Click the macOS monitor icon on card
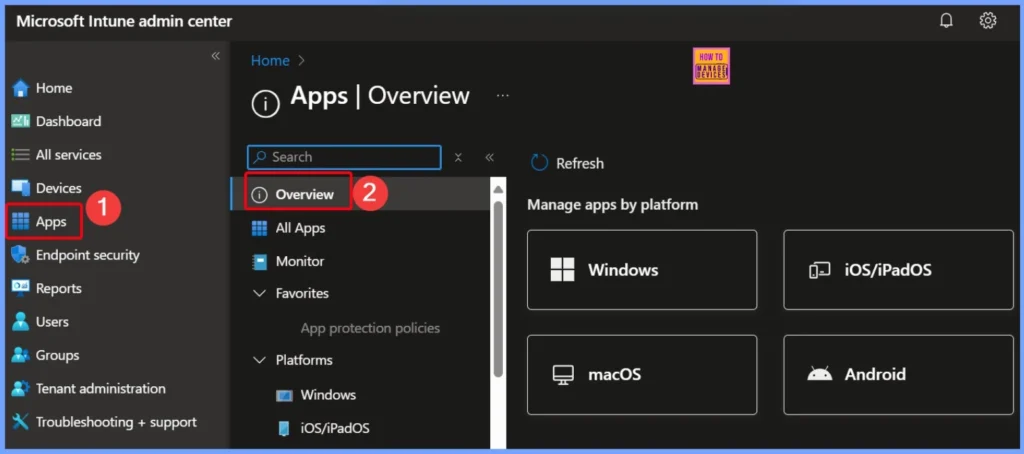The width and height of the screenshot is (1024, 454). tap(562, 375)
